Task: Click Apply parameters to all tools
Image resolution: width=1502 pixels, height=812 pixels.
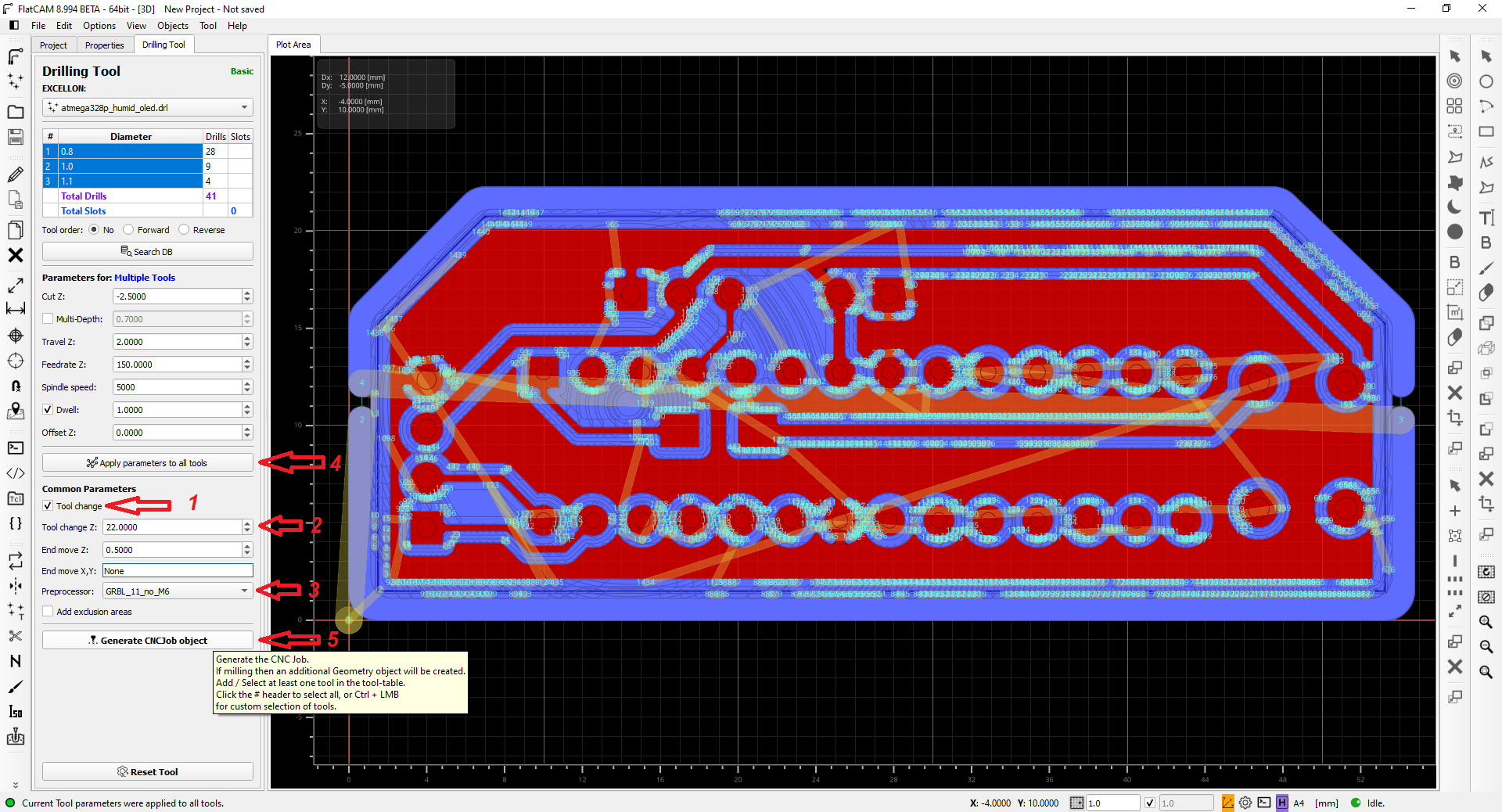Action: click(x=148, y=463)
